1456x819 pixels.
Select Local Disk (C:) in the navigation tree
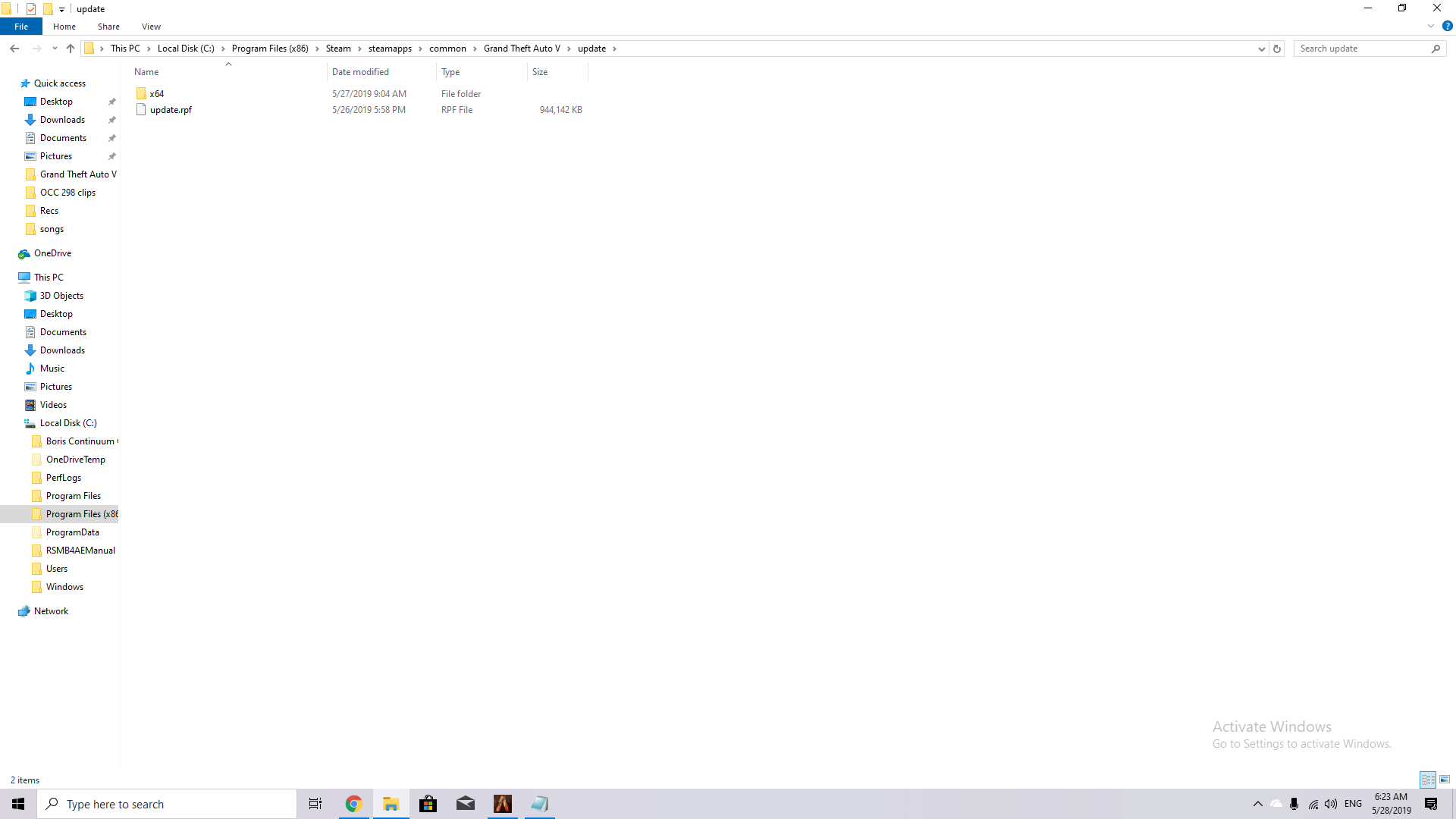(68, 423)
